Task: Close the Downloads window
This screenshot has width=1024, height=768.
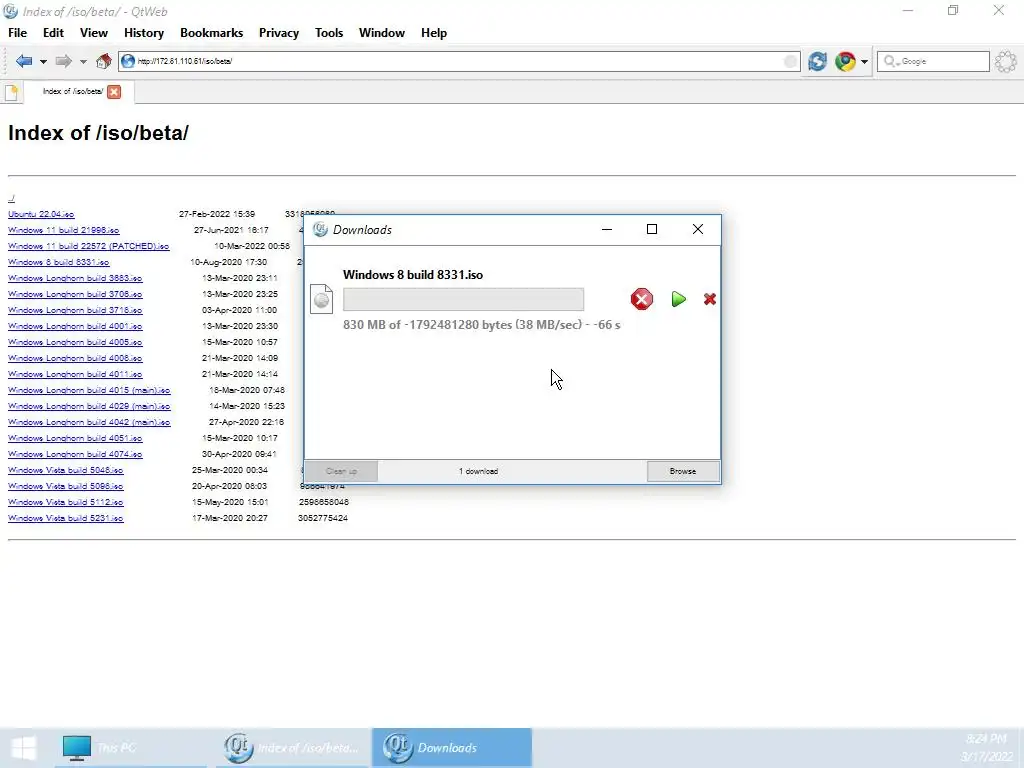Action: click(x=698, y=229)
